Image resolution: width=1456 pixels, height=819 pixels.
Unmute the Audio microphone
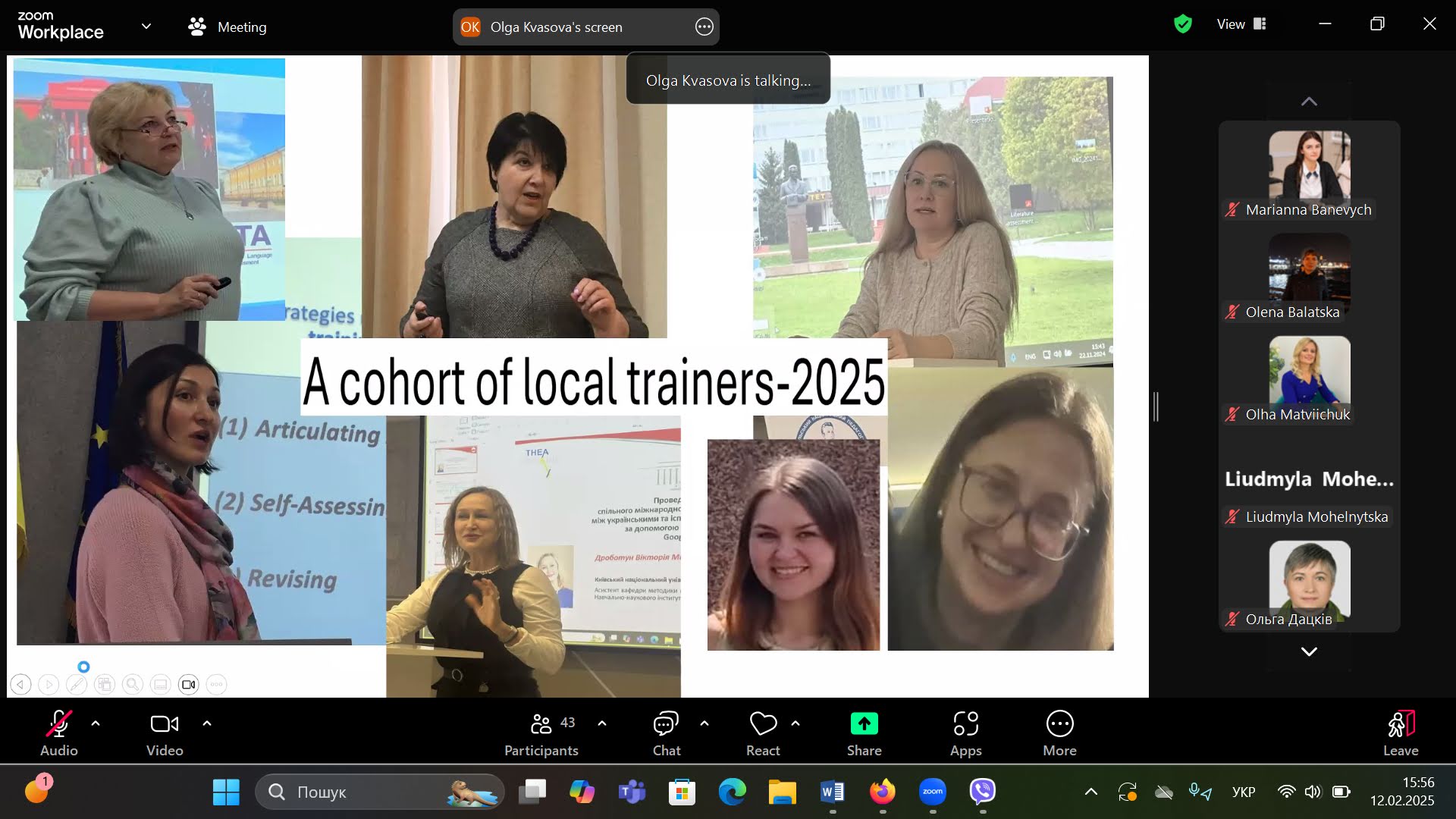point(58,724)
